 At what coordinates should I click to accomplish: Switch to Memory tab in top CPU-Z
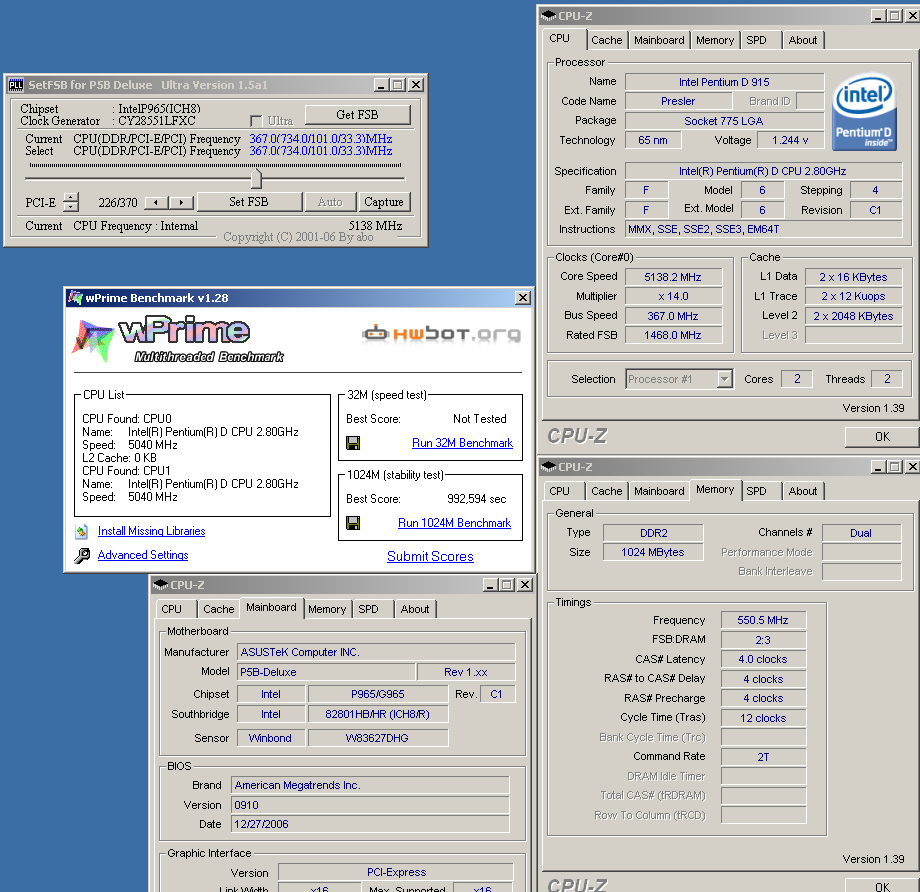click(x=715, y=40)
